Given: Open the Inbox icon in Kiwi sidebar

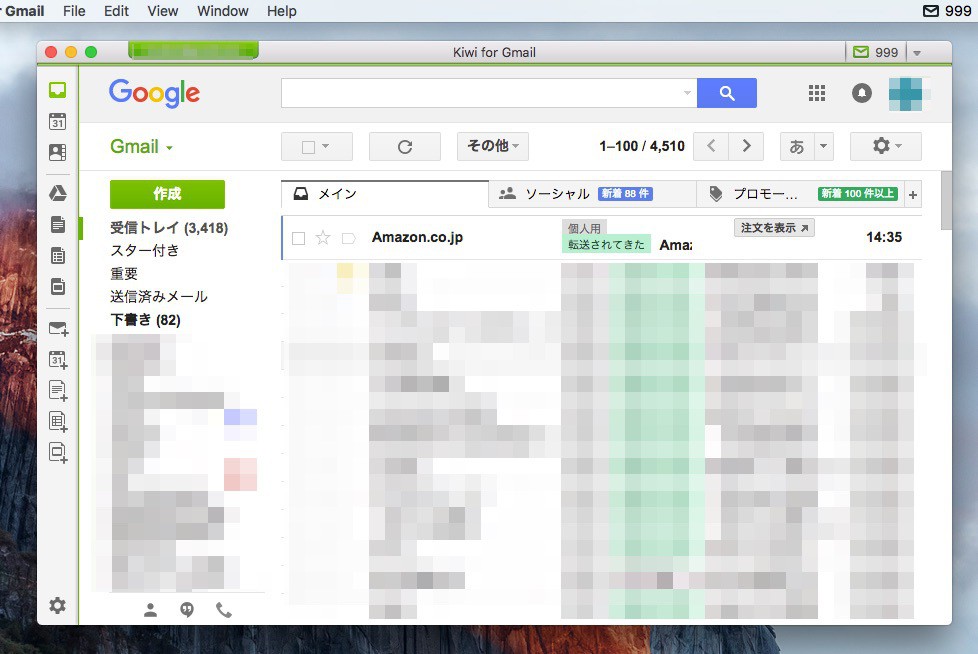Looking at the screenshot, I should tap(57, 90).
